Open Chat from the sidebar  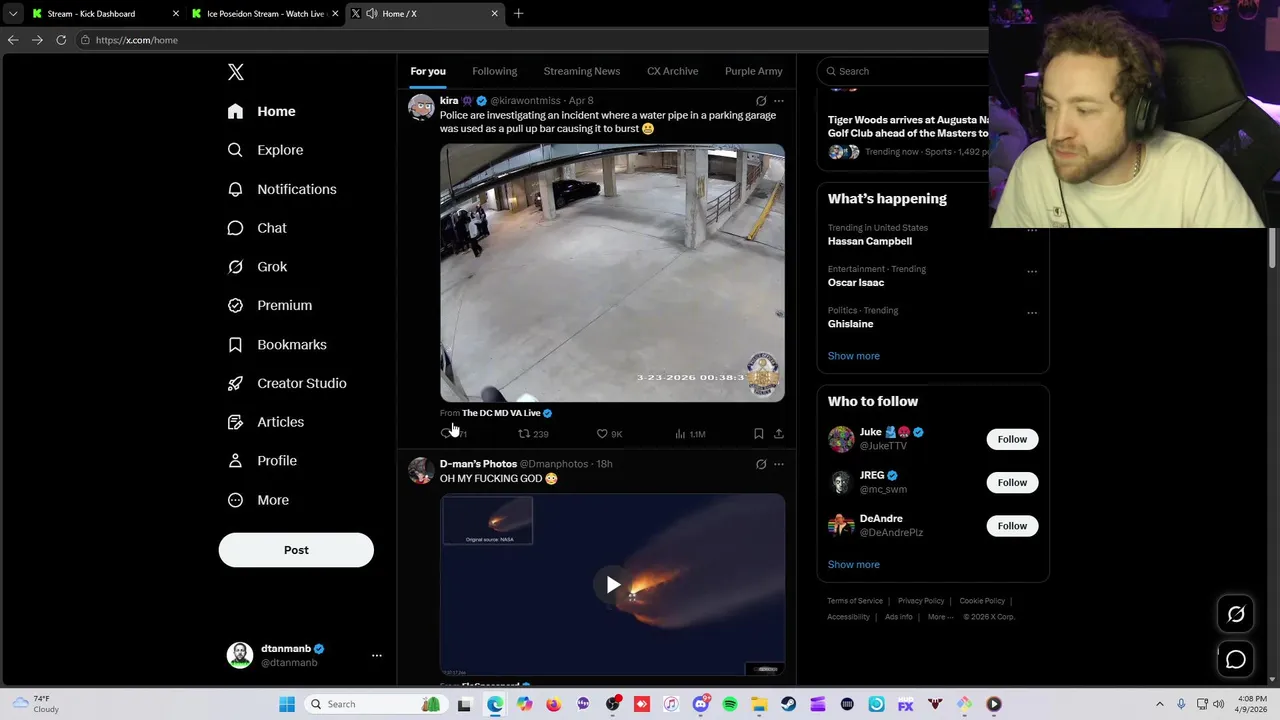coord(258,228)
